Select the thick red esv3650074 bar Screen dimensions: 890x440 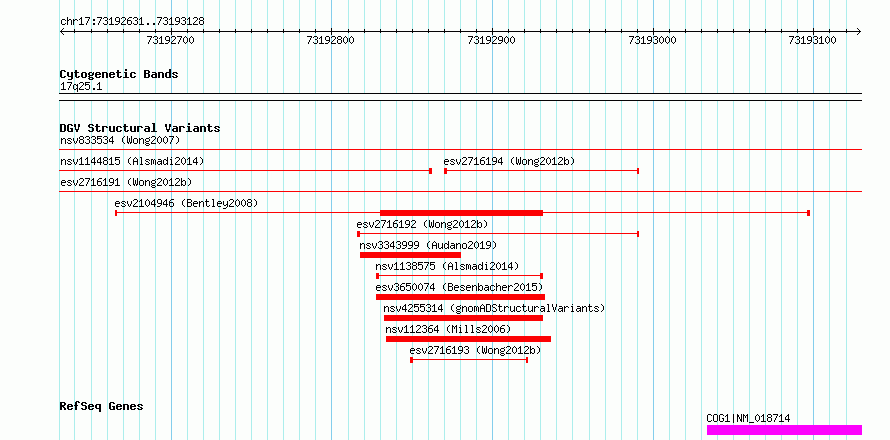[460, 297]
